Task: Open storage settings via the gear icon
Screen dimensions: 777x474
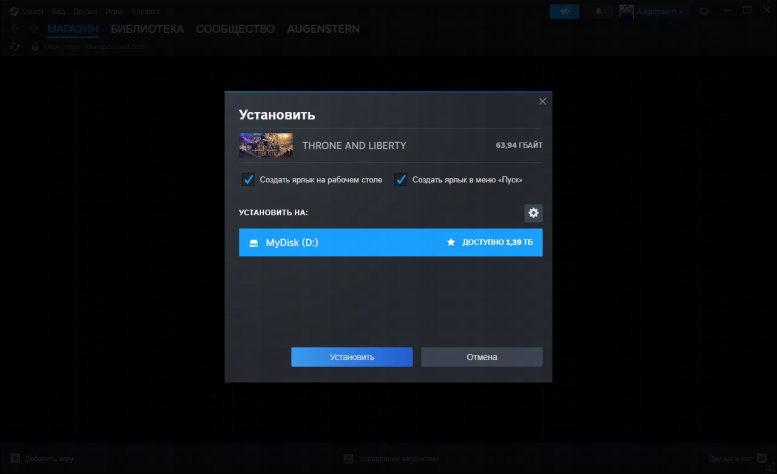Action: pos(533,212)
